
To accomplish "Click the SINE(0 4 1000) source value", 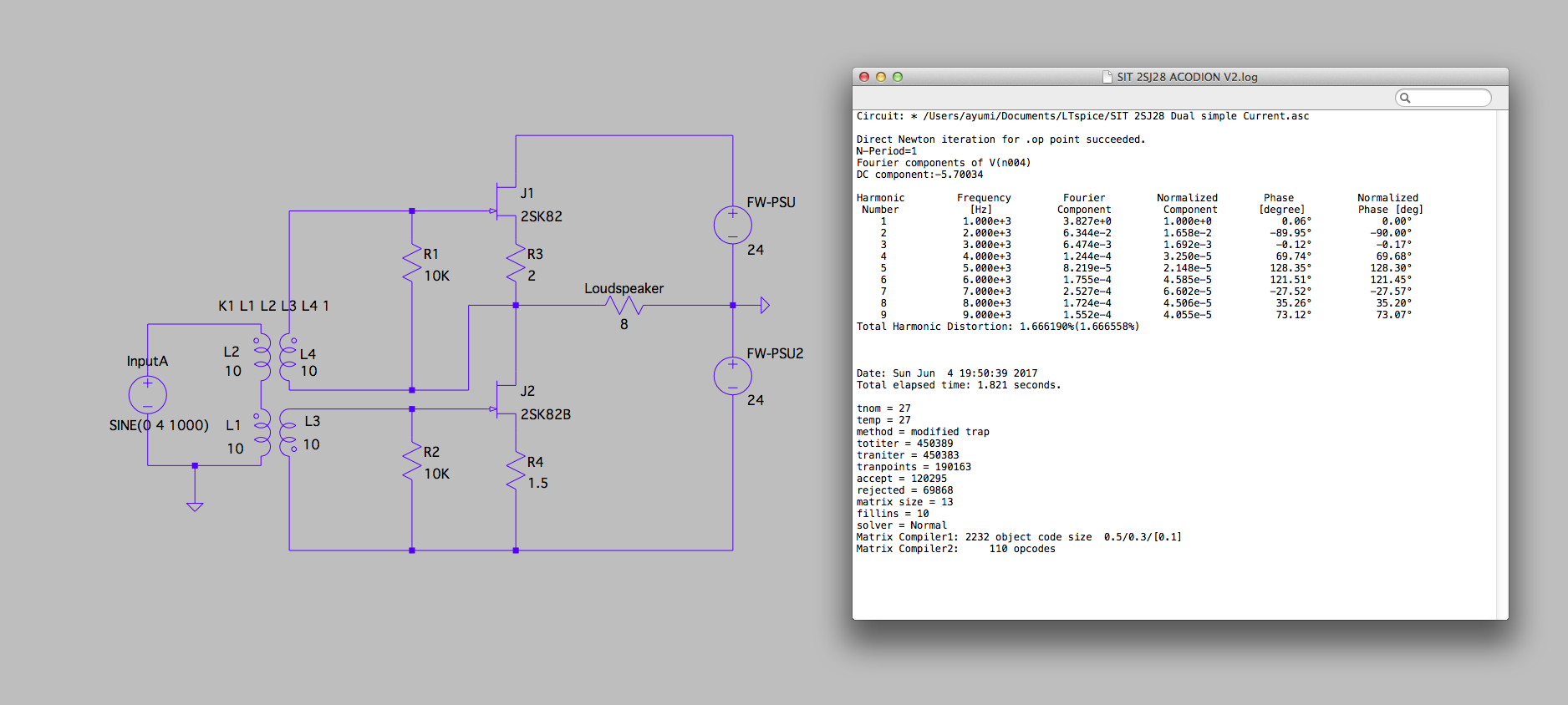I will [x=159, y=425].
